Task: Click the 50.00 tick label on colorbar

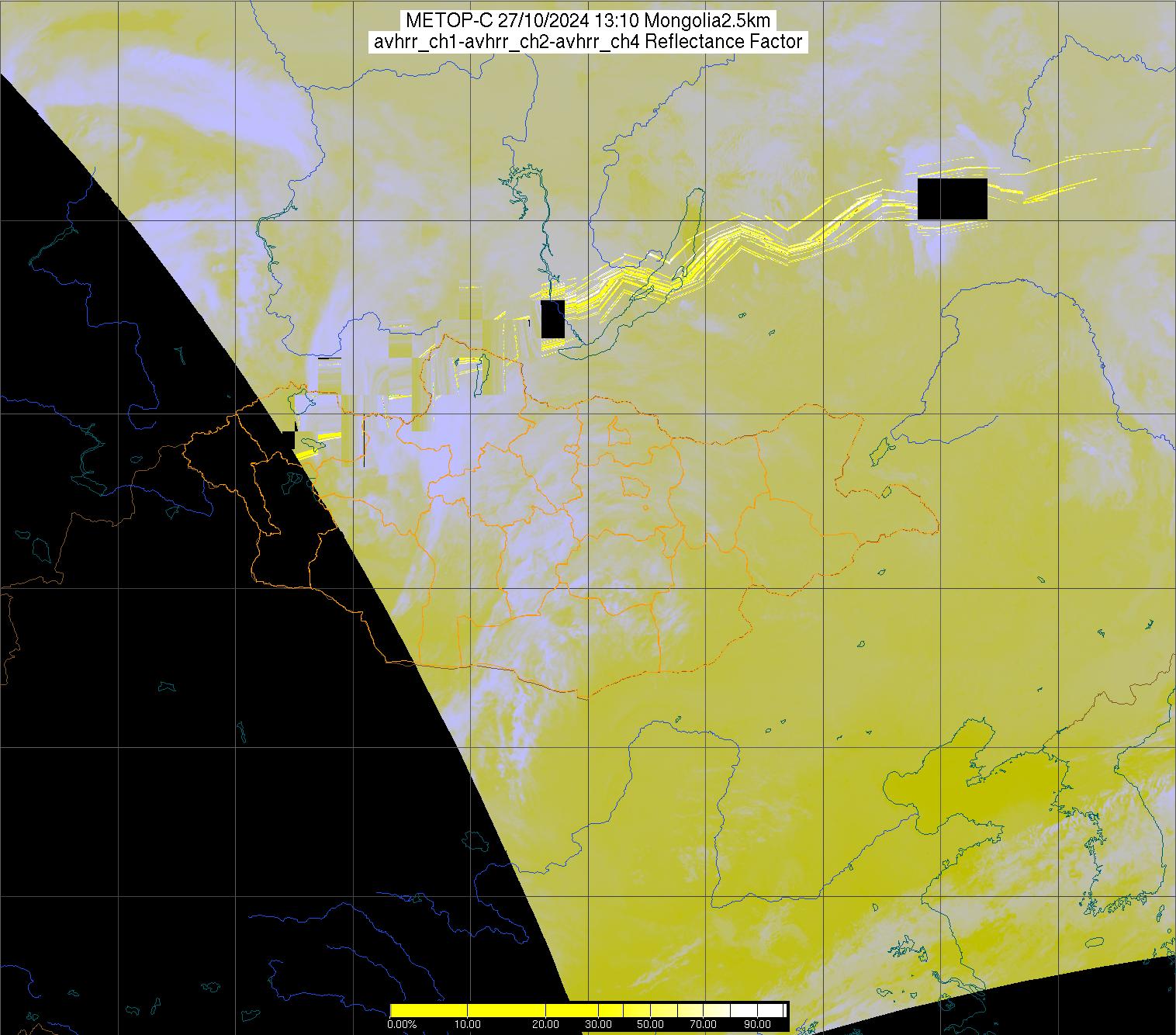Action: [651, 1026]
